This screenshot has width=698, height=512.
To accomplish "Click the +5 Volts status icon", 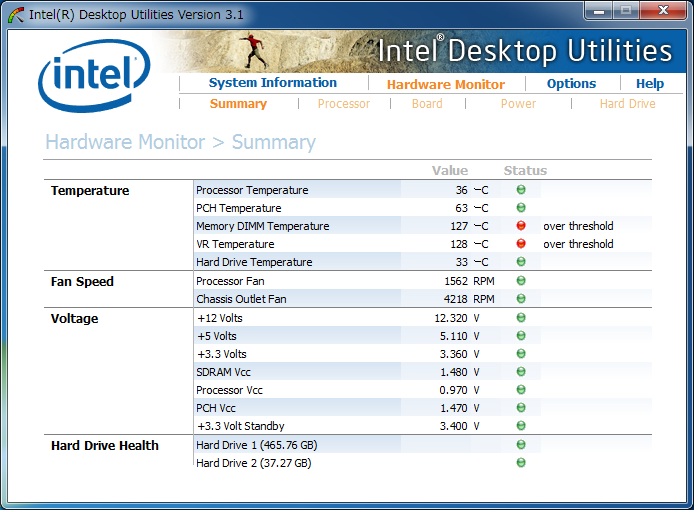I will [521, 336].
